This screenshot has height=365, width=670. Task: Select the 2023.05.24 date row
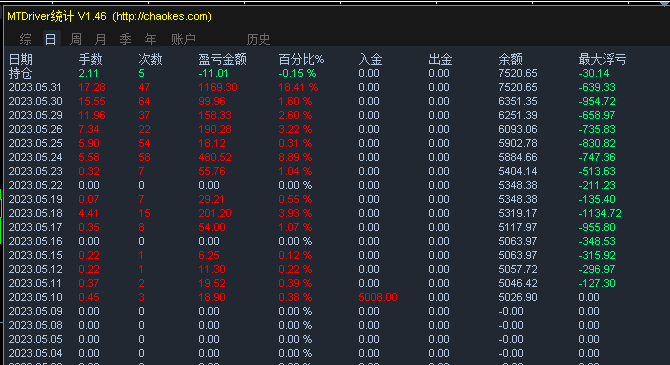(x=35, y=157)
